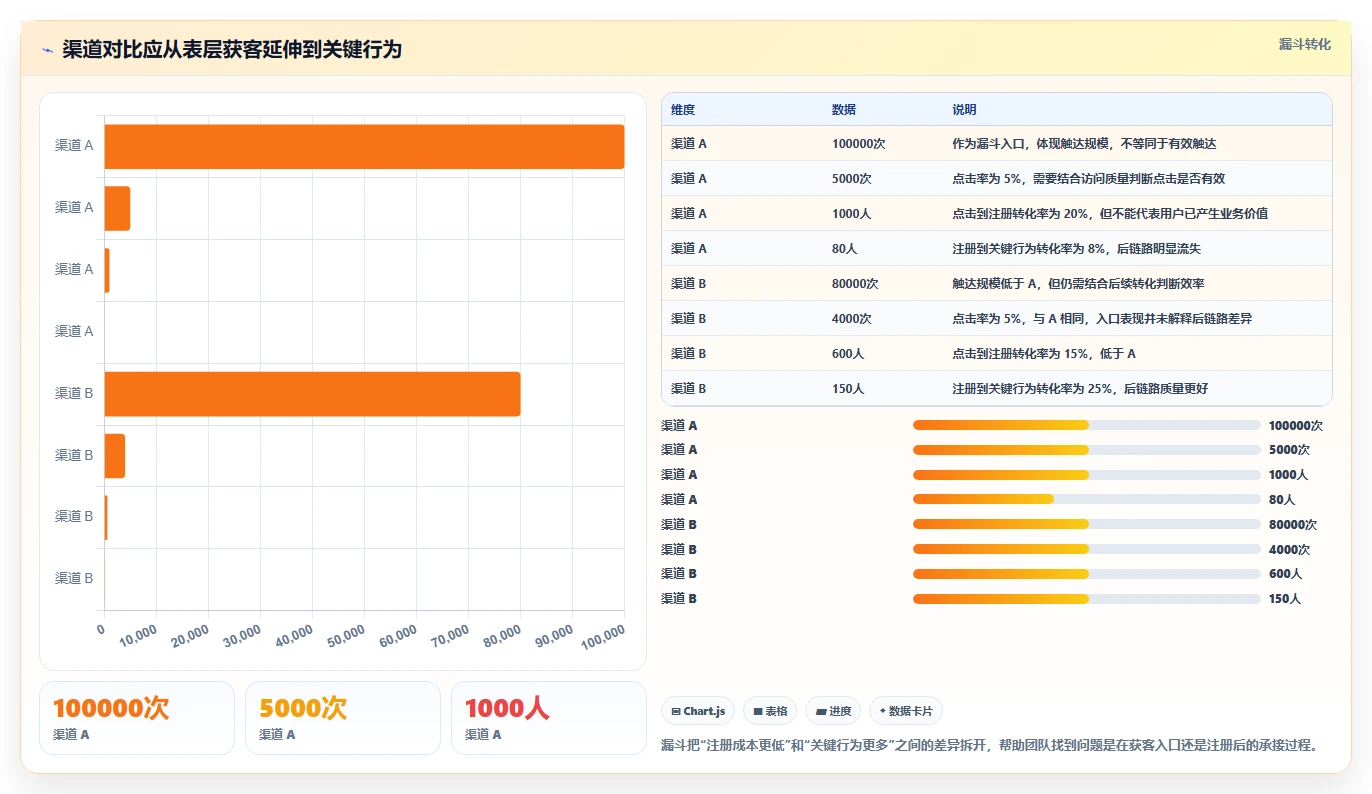The height and width of the screenshot is (794, 1372).
Task: Click the 20,000 axis label
Action: pos(191,635)
